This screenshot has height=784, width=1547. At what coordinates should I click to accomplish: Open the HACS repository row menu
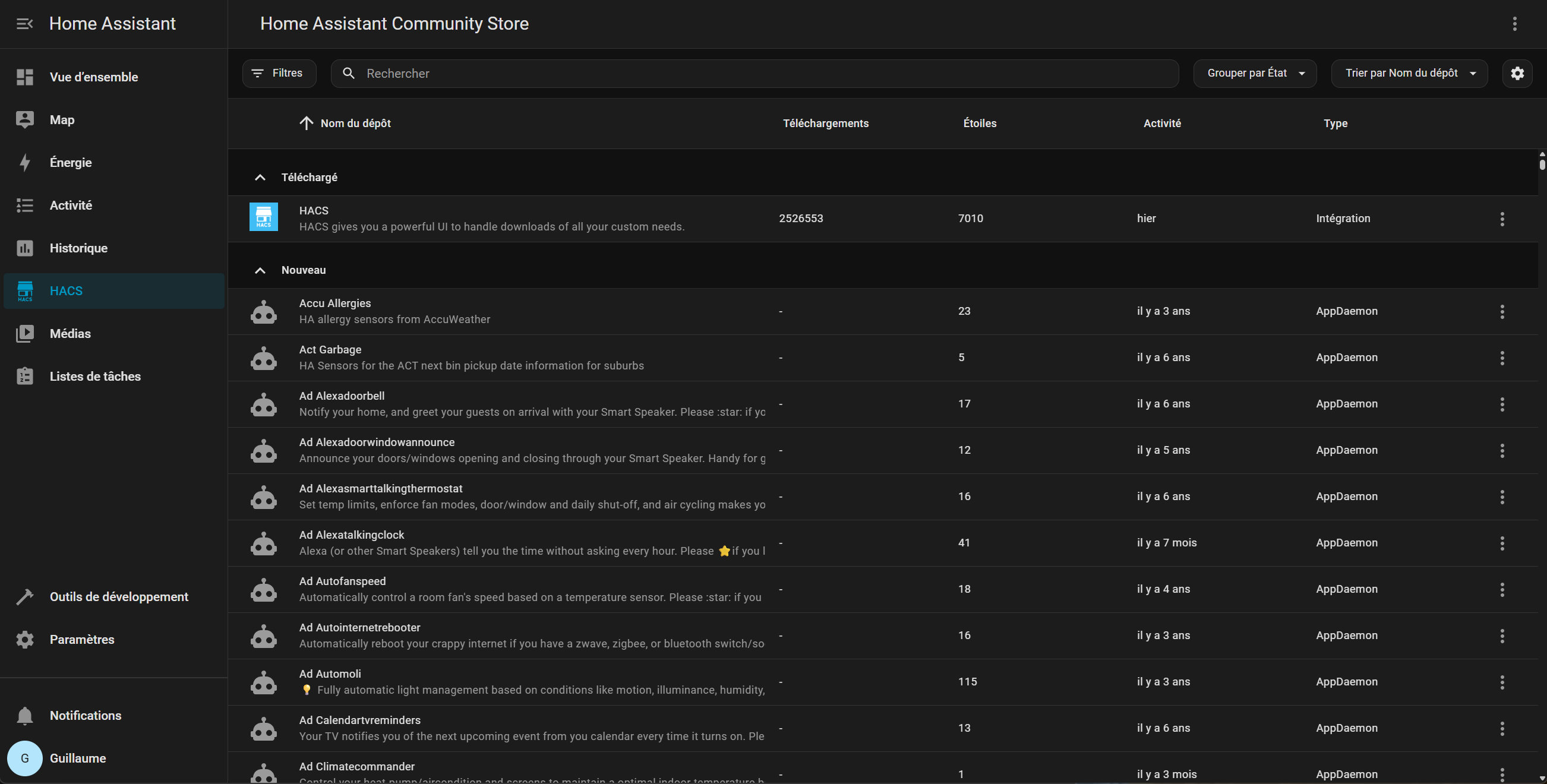[x=1502, y=219]
